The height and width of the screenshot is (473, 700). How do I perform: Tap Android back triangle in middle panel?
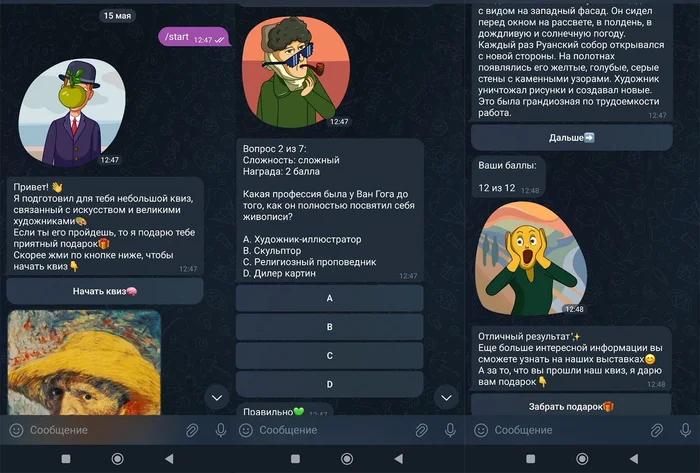point(399,459)
